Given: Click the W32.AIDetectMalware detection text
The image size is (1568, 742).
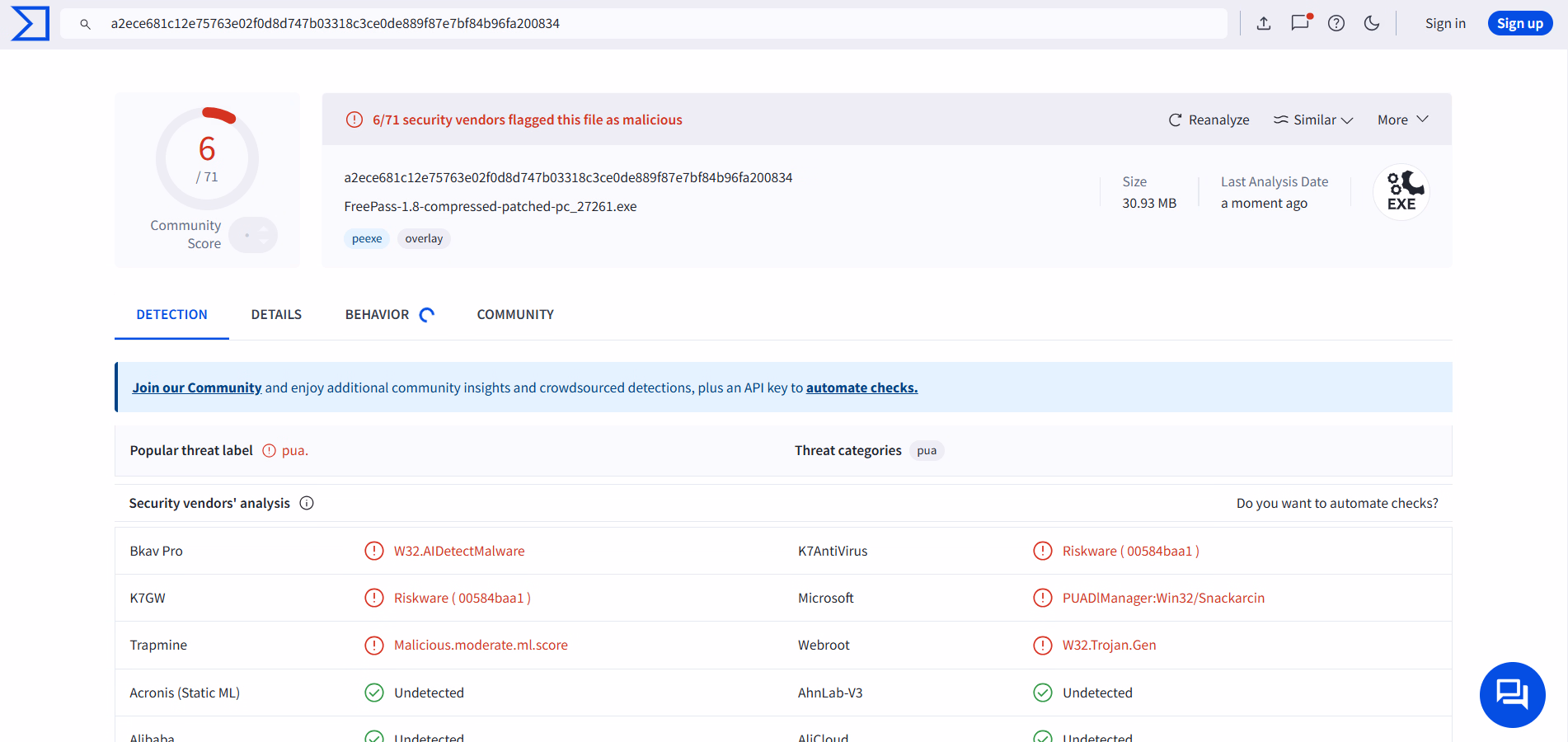Looking at the screenshot, I should click(459, 551).
